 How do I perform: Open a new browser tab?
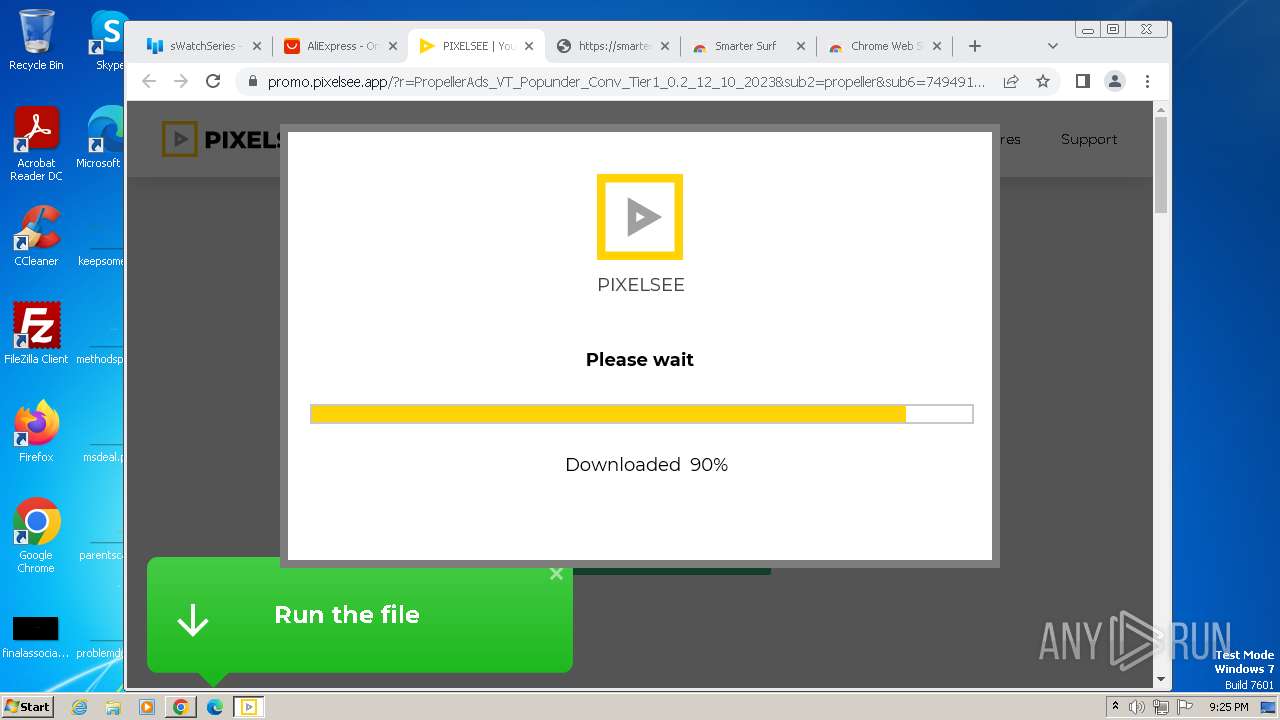[975, 46]
